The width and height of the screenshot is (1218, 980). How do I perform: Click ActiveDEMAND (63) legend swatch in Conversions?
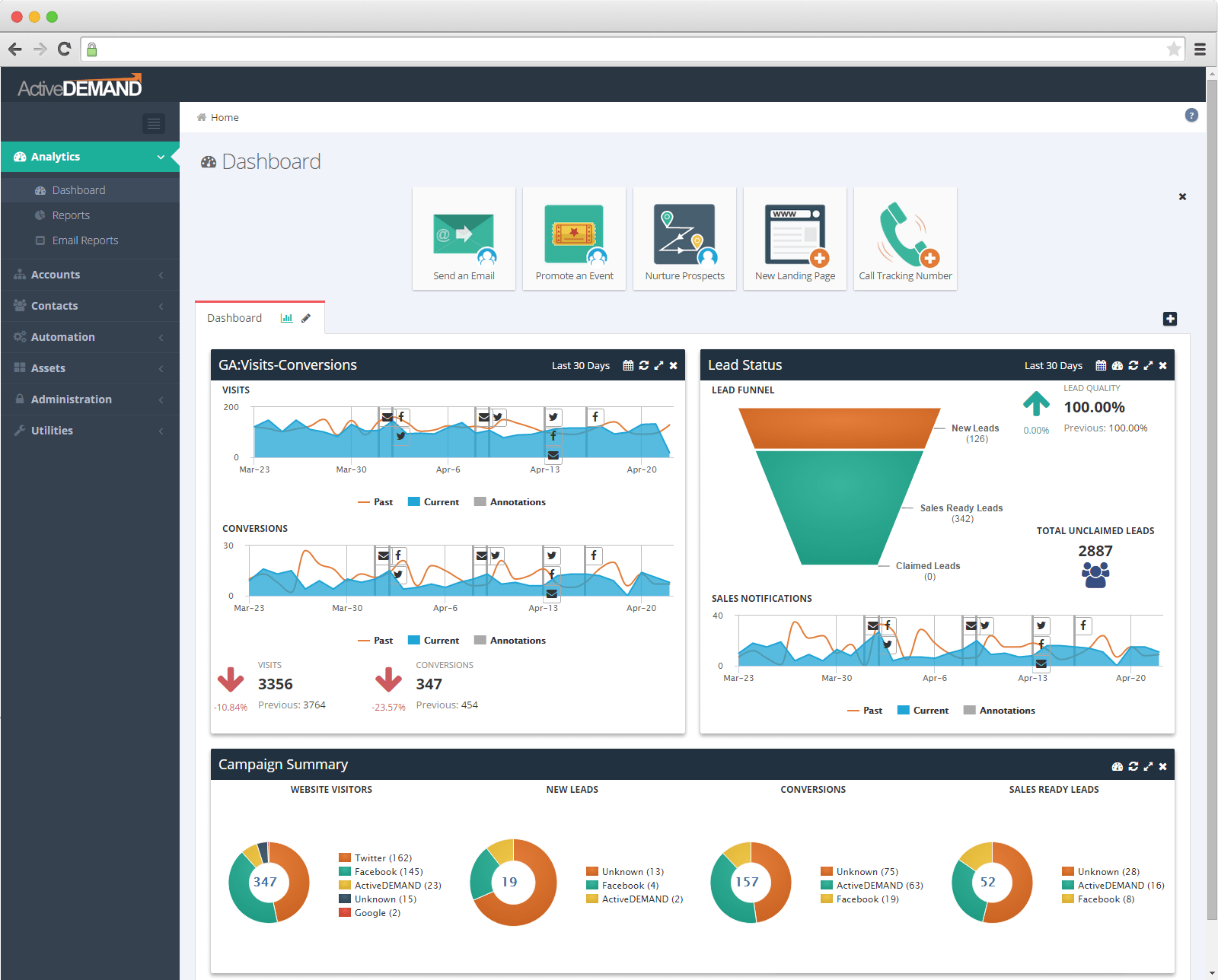tap(827, 886)
